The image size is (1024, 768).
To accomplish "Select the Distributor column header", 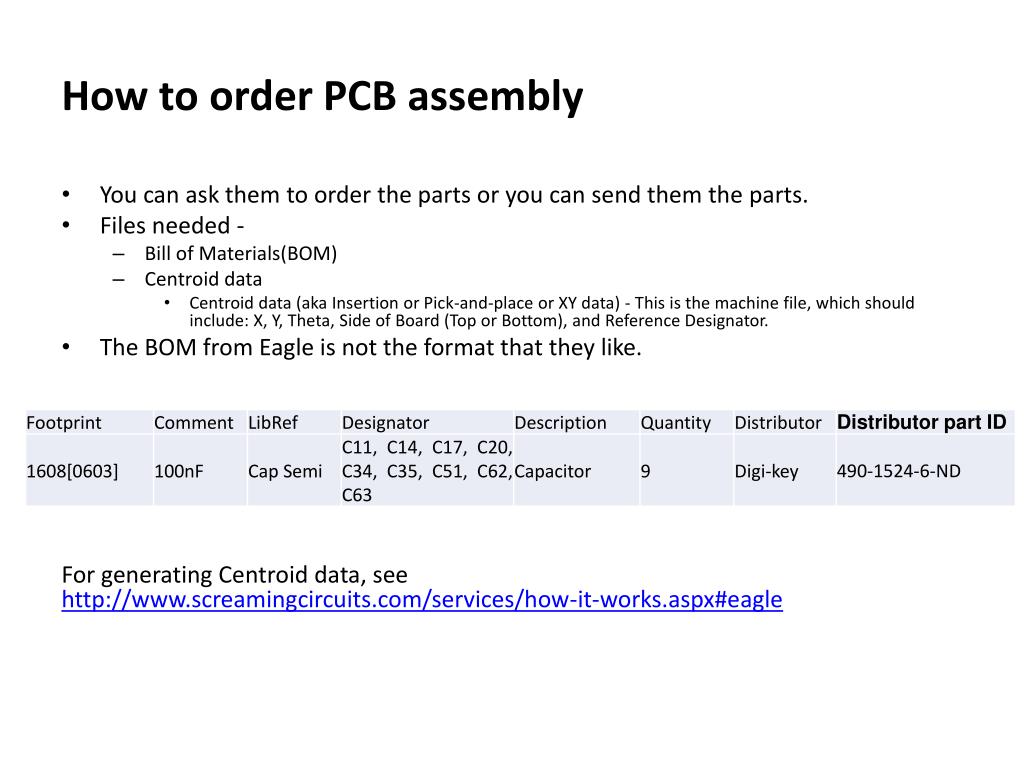I will (x=778, y=423).
